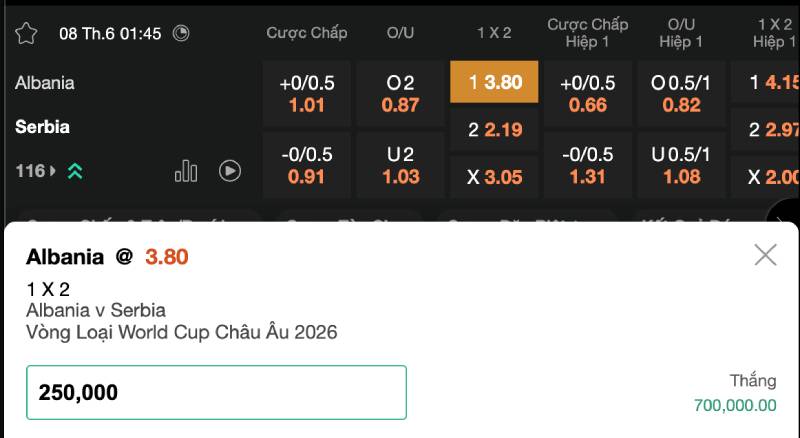
Task: Select first half O 0.5/1 at 0.82
Action: tap(681, 93)
